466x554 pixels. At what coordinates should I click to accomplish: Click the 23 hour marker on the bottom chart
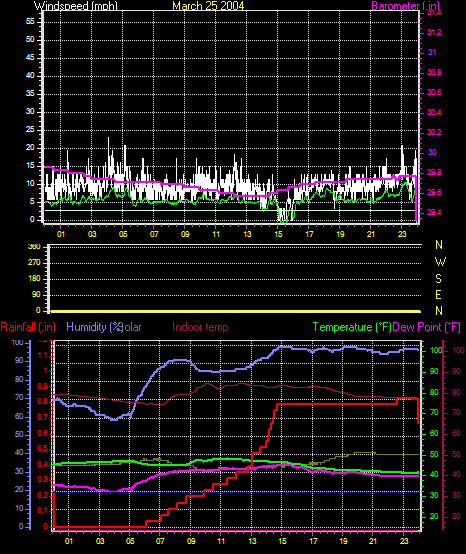click(x=404, y=541)
